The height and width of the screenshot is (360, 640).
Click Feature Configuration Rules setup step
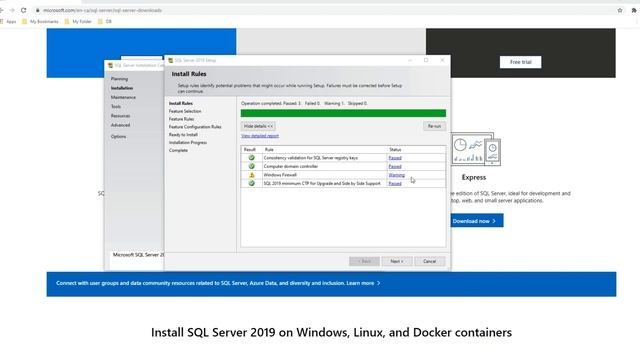click(195, 127)
